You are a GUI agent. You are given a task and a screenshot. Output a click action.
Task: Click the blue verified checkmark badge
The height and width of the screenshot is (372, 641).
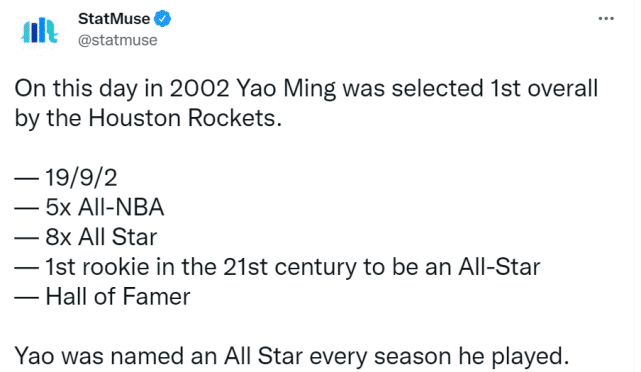(x=162, y=19)
